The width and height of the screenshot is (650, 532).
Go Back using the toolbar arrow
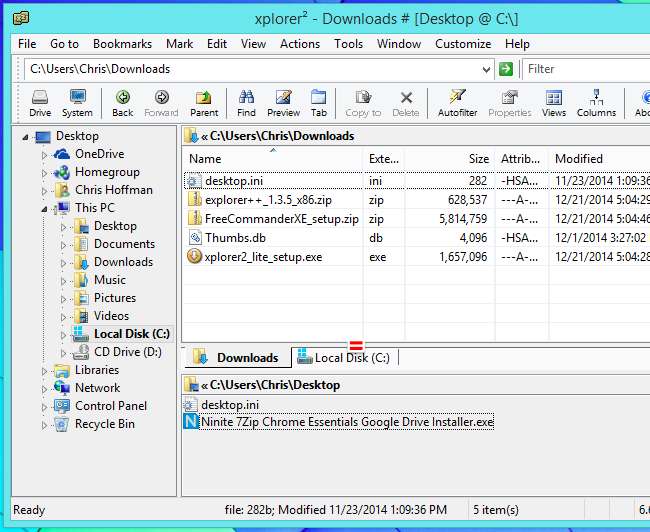[122, 103]
